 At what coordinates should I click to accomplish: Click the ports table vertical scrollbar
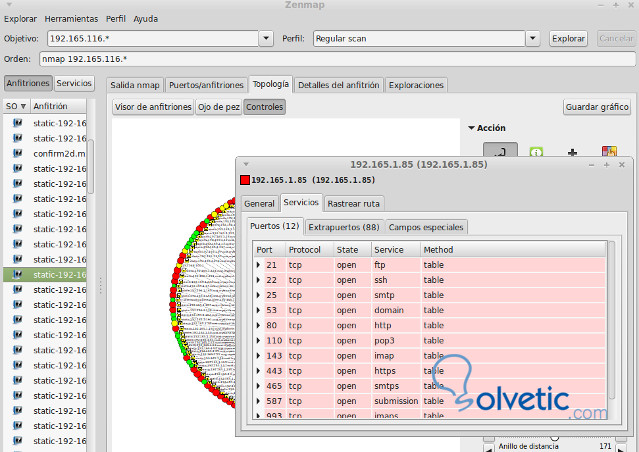[x=611, y=320]
